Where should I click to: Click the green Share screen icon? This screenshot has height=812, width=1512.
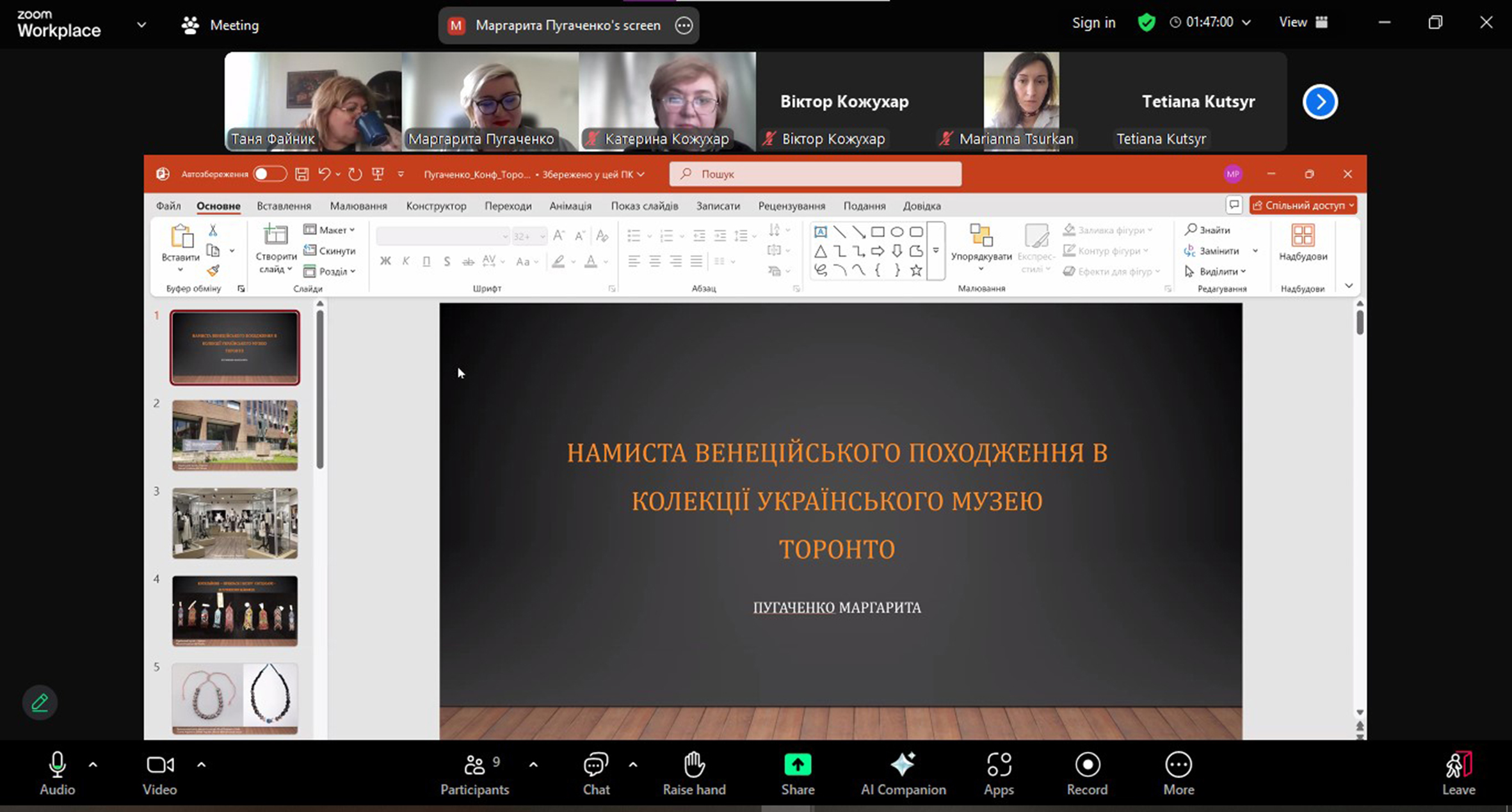tap(798, 764)
